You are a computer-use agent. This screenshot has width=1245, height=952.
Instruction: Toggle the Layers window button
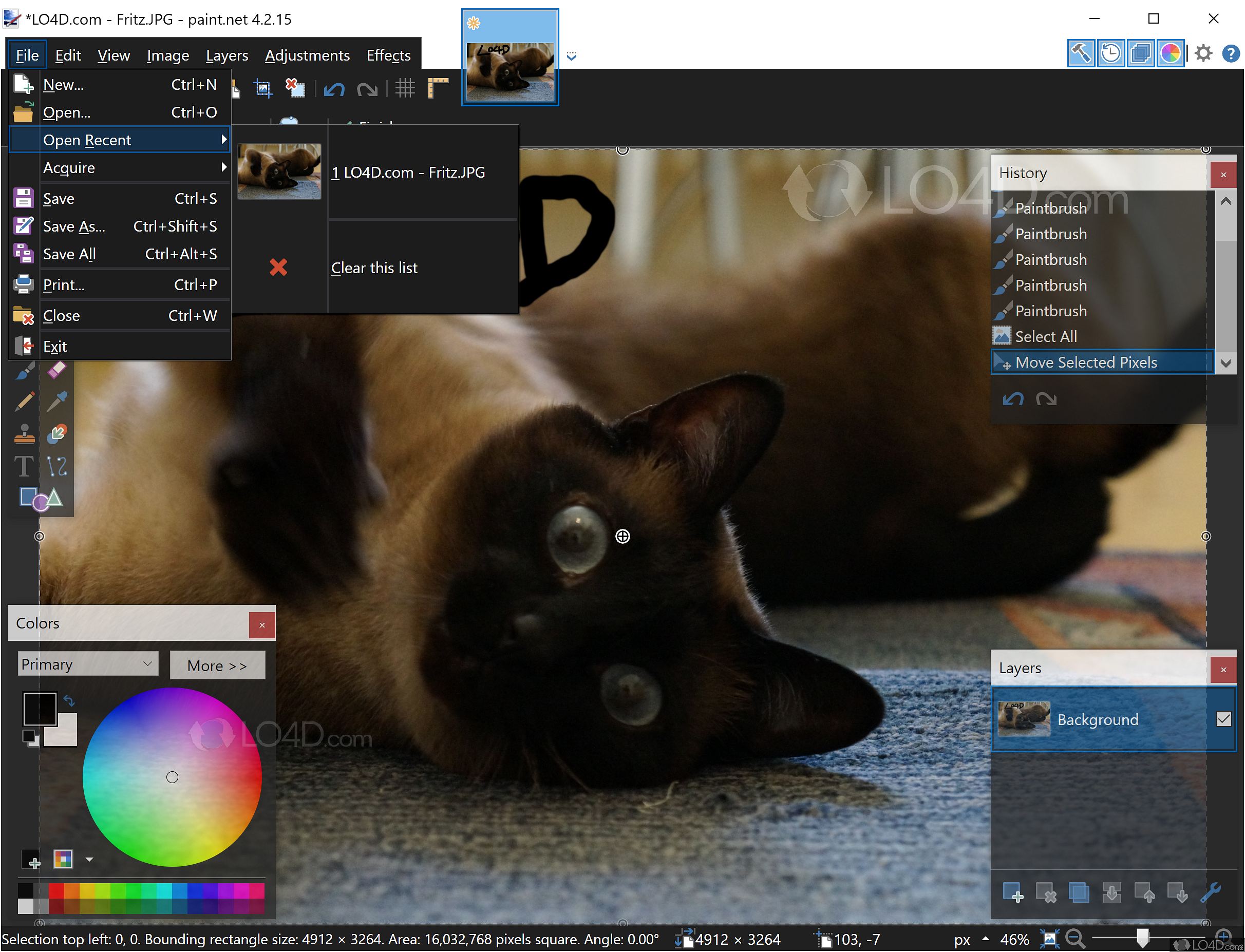point(1140,54)
